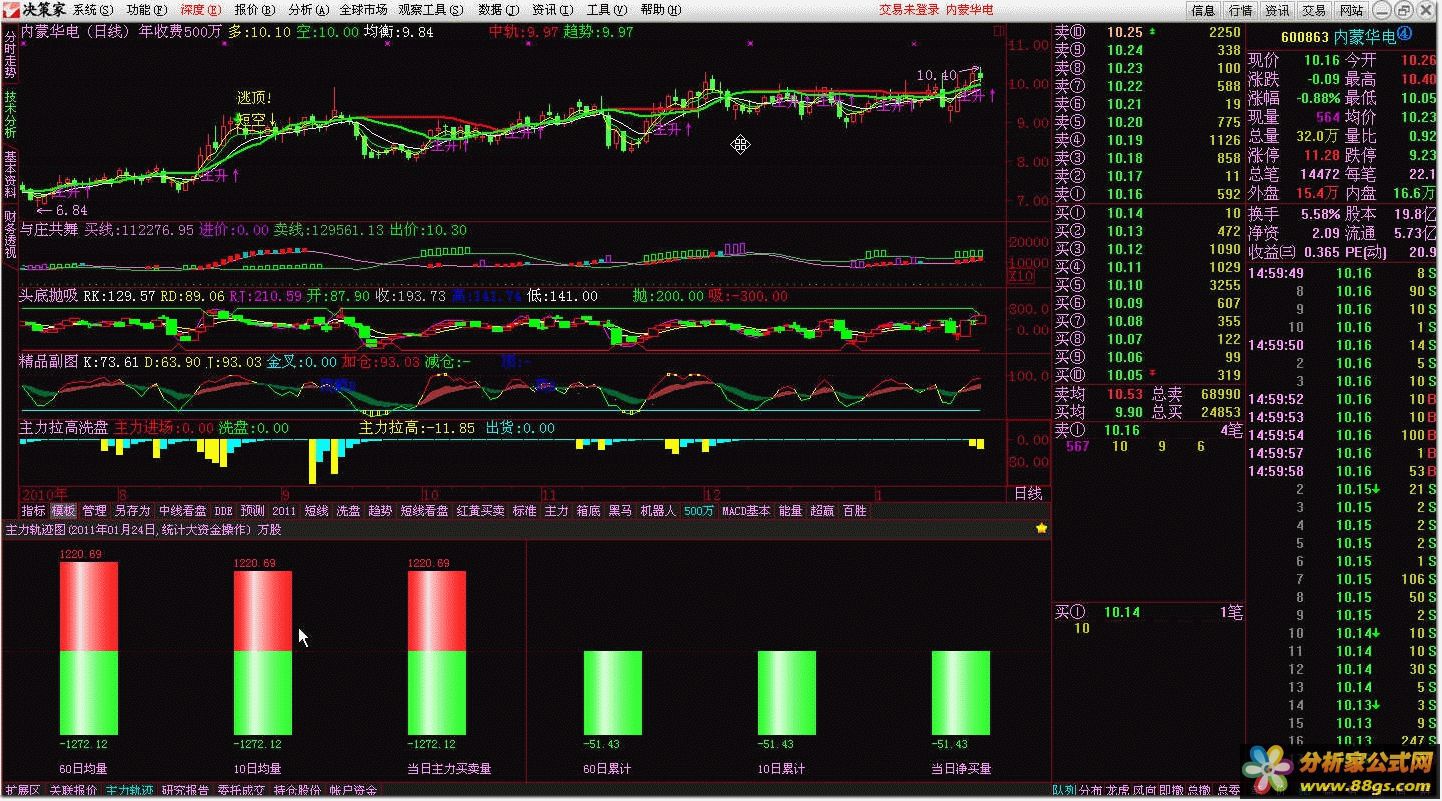Select the 主力轨迹 bottom tab
The height and width of the screenshot is (801, 1442).
point(130,791)
